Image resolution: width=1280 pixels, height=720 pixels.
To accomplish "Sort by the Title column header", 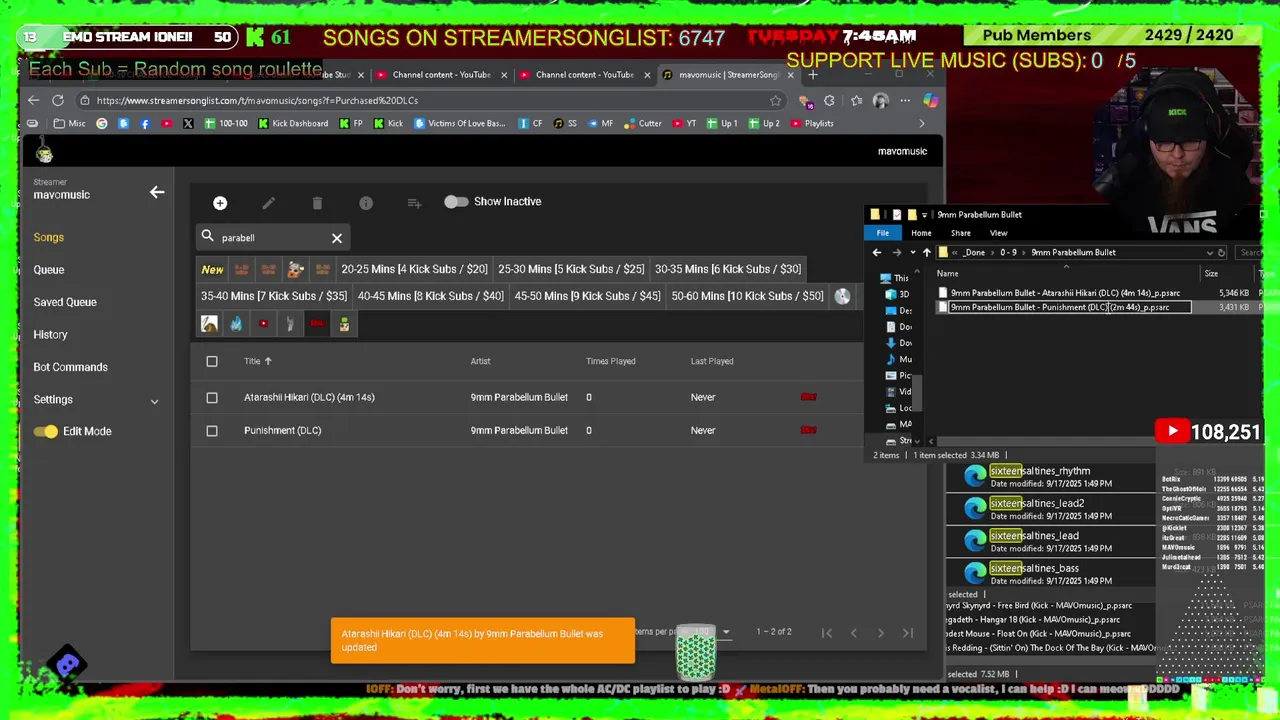I will tap(252, 361).
